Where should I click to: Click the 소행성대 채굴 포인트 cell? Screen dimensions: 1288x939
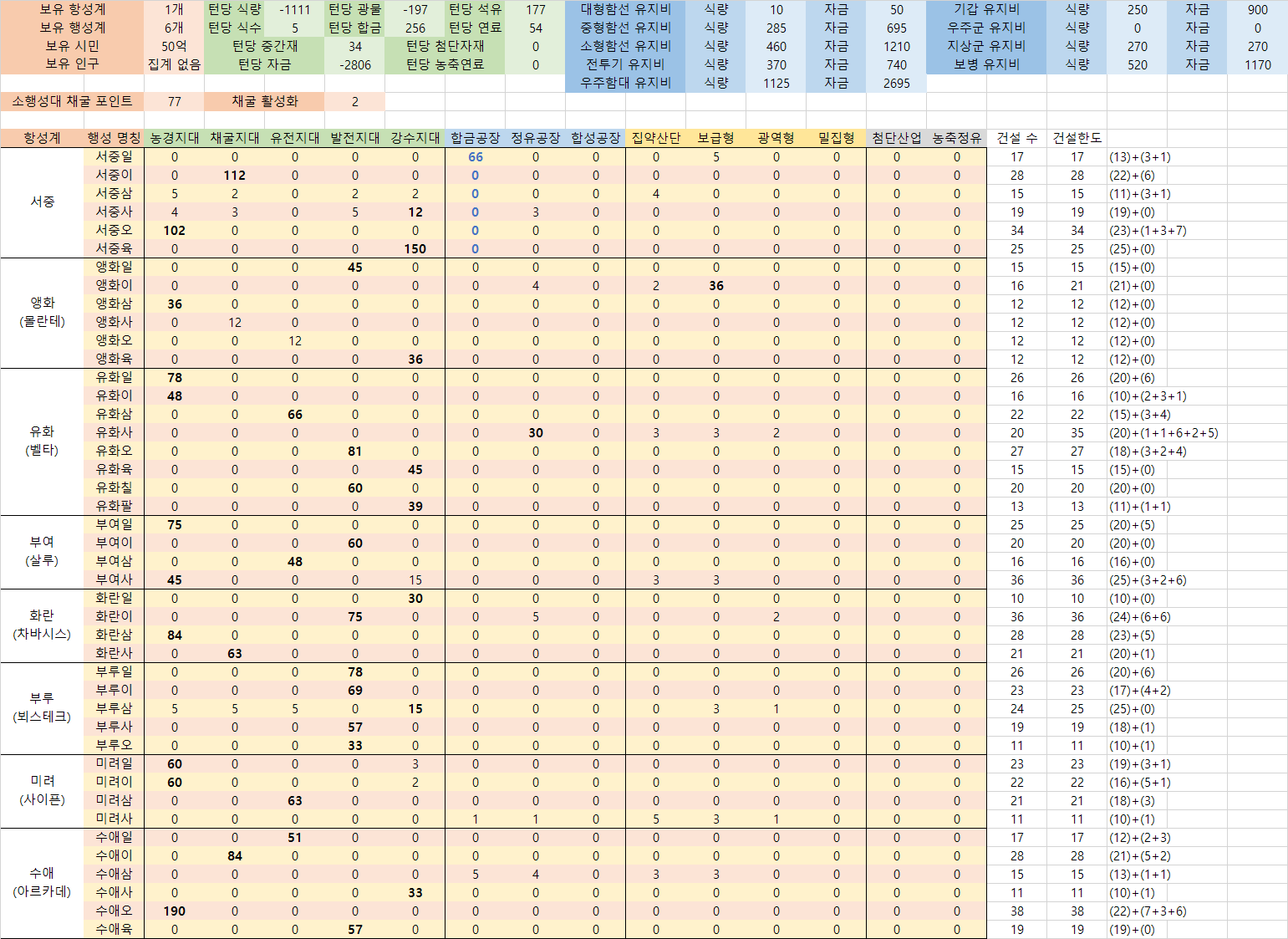(x=72, y=101)
